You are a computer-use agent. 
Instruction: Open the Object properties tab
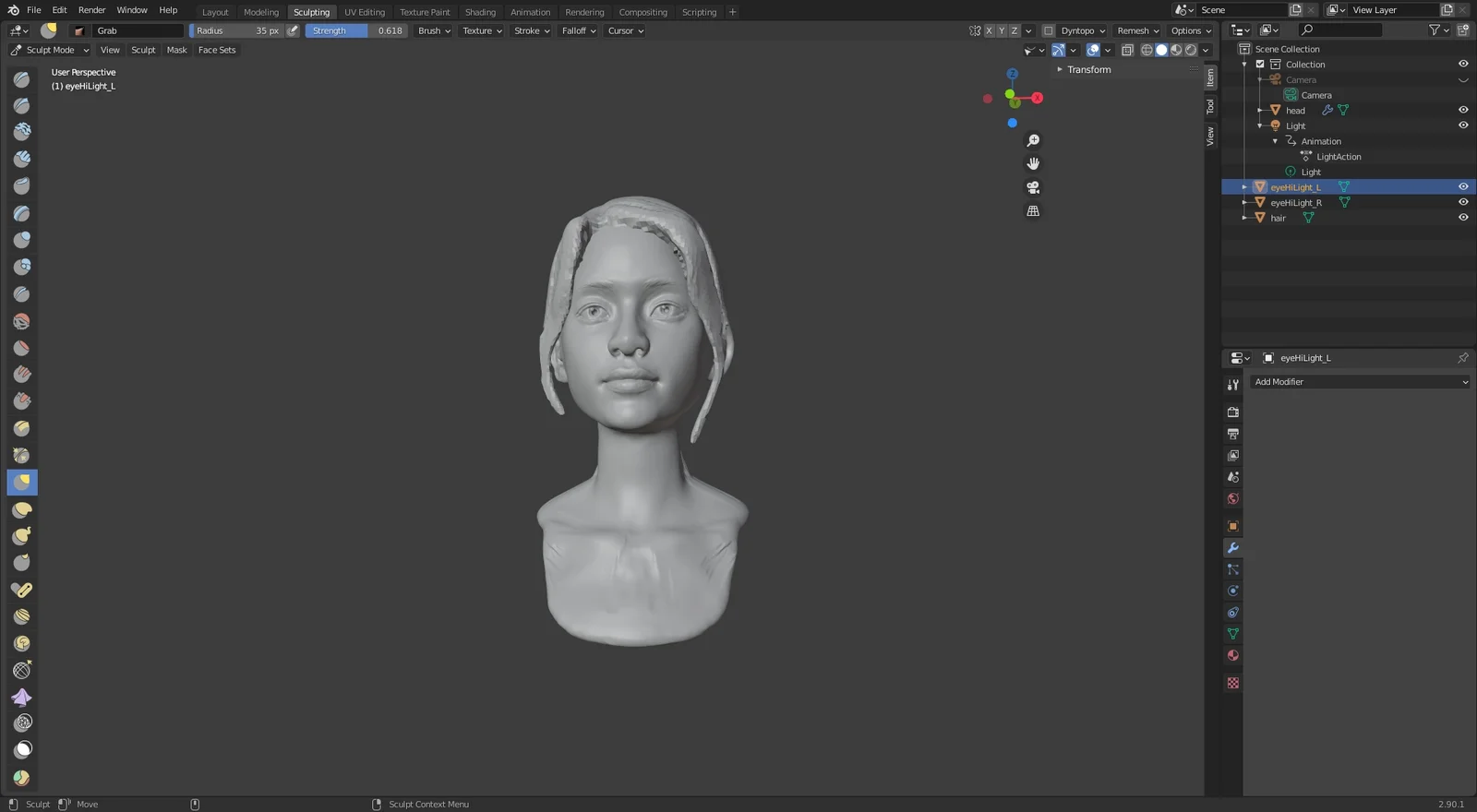pyautogui.click(x=1232, y=526)
